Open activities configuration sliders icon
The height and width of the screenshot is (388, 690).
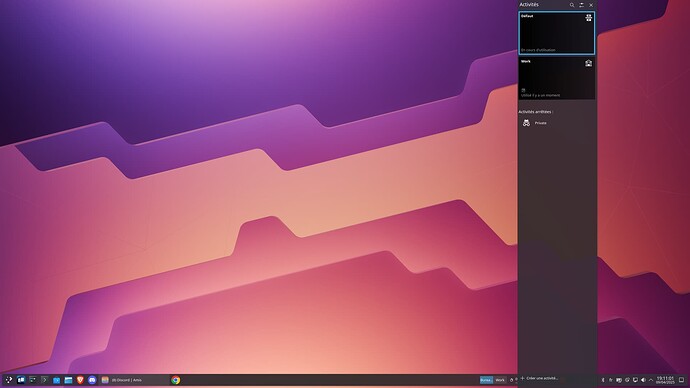pyautogui.click(x=581, y=5)
